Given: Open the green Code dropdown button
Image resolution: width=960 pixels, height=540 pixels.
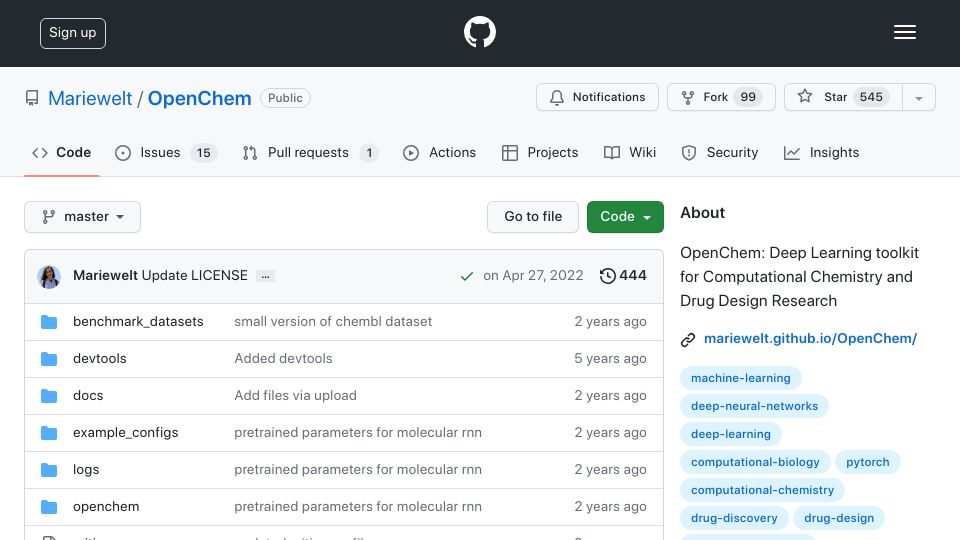Looking at the screenshot, I should click(625, 217).
